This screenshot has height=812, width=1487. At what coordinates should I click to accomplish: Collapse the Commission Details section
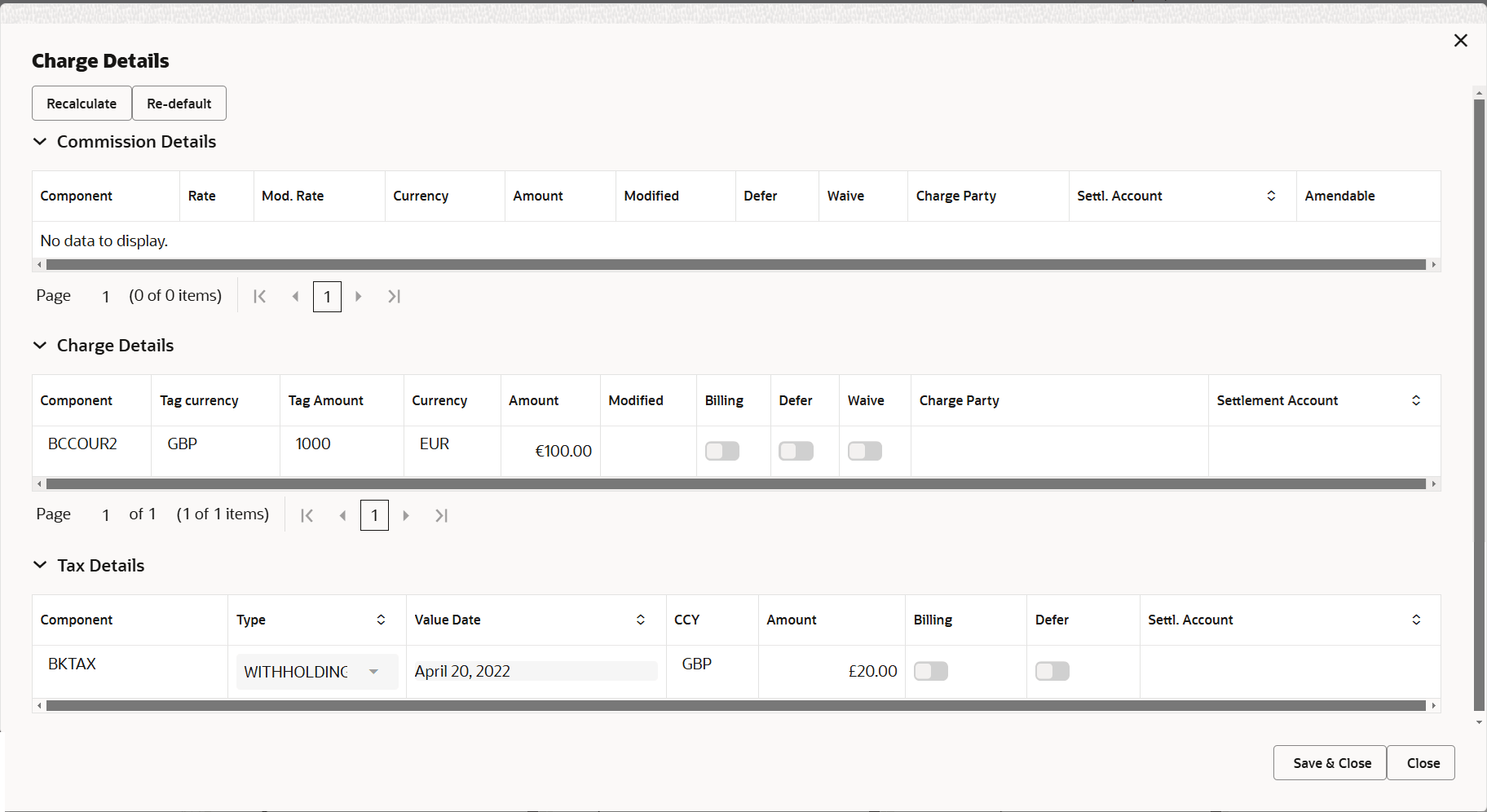tap(41, 141)
